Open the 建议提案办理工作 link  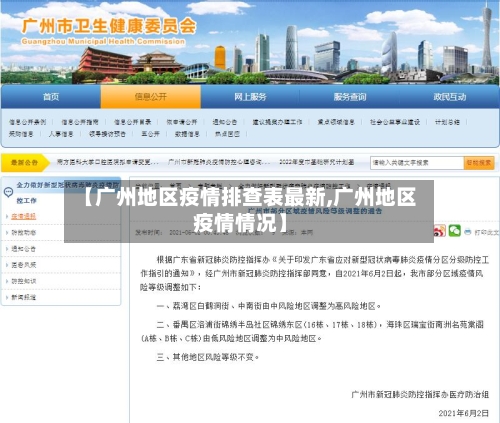[x=277, y=122]
